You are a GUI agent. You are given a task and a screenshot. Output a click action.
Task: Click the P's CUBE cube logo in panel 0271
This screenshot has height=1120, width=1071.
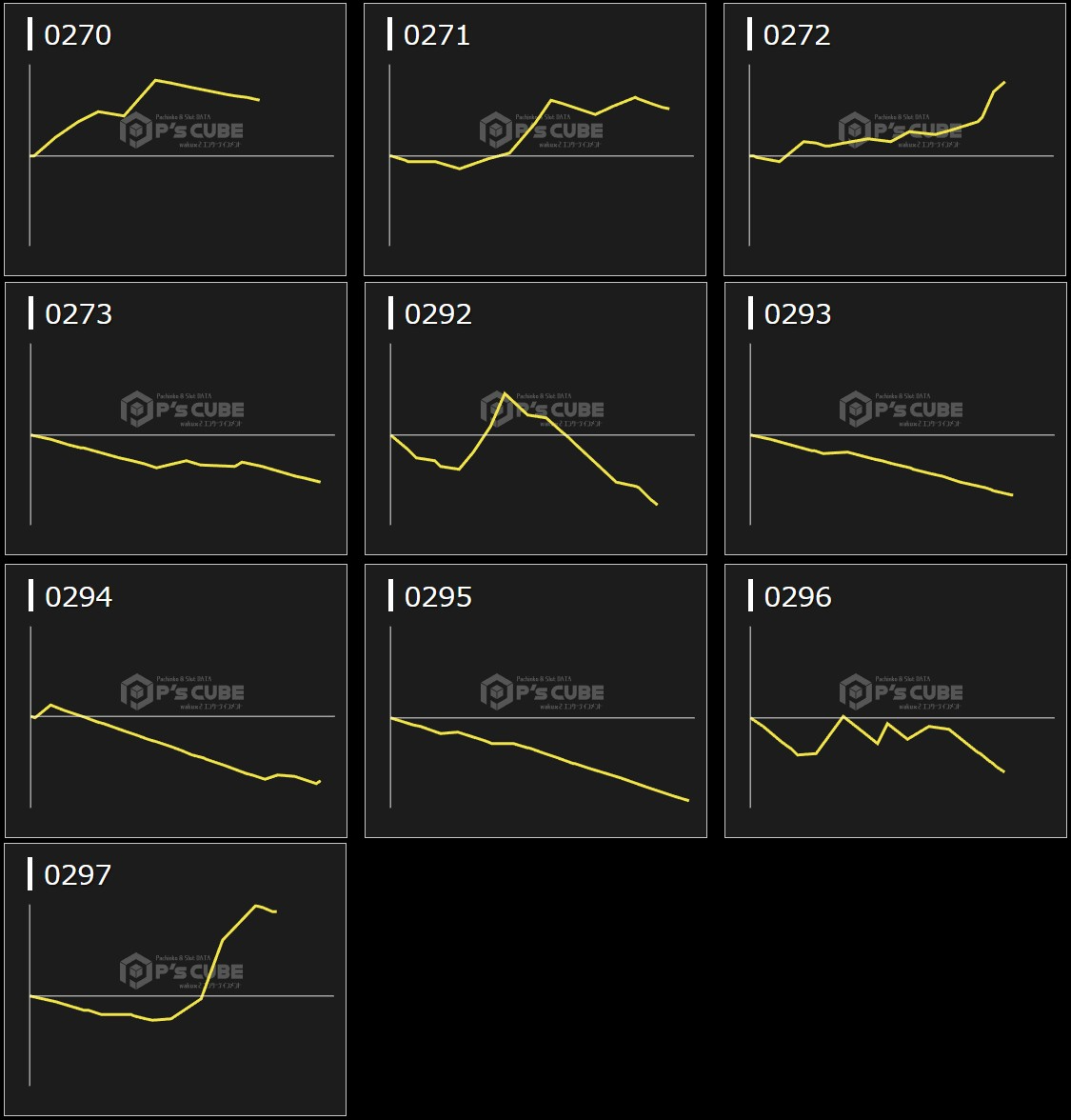[496, 130]
